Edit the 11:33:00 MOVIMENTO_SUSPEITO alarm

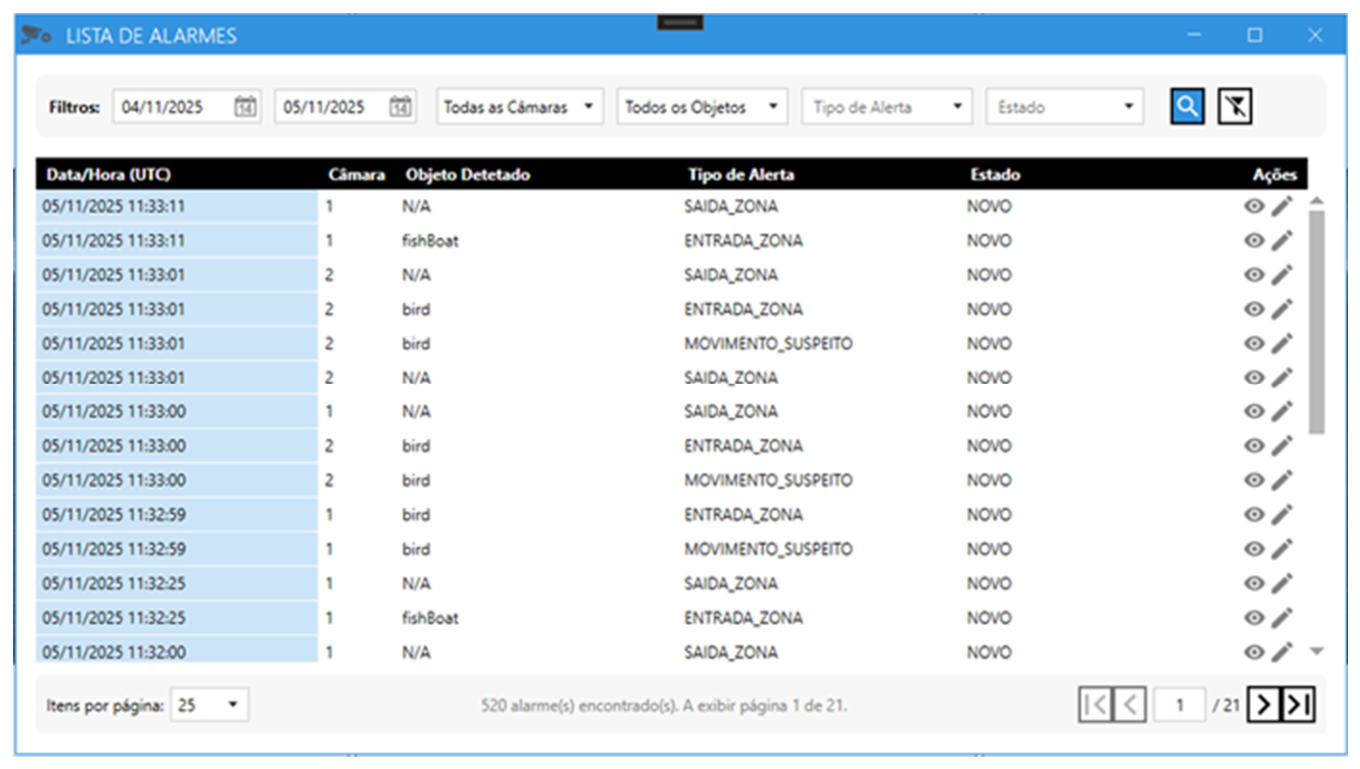tap(1282, 480)
